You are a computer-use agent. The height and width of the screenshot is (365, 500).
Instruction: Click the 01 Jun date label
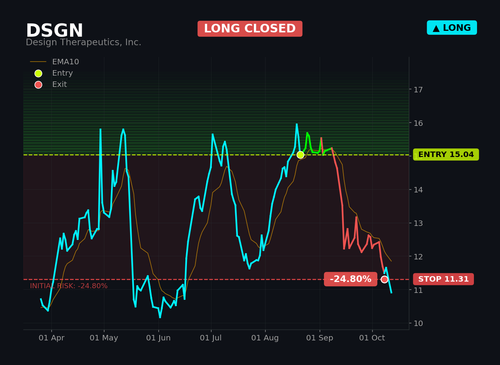pyautogui.click(x=158, y=338)
